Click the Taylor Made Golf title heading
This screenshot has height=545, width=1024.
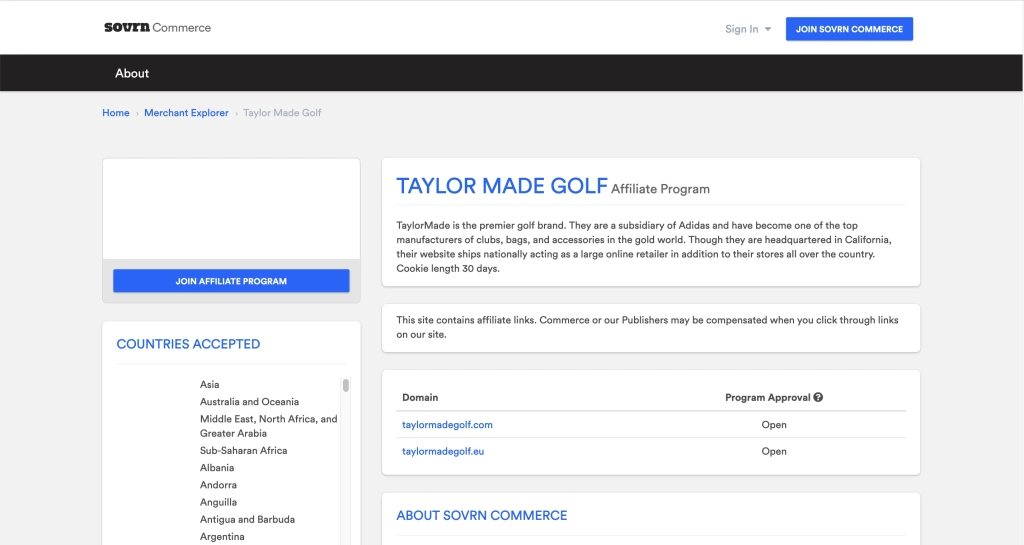point(502,186)
